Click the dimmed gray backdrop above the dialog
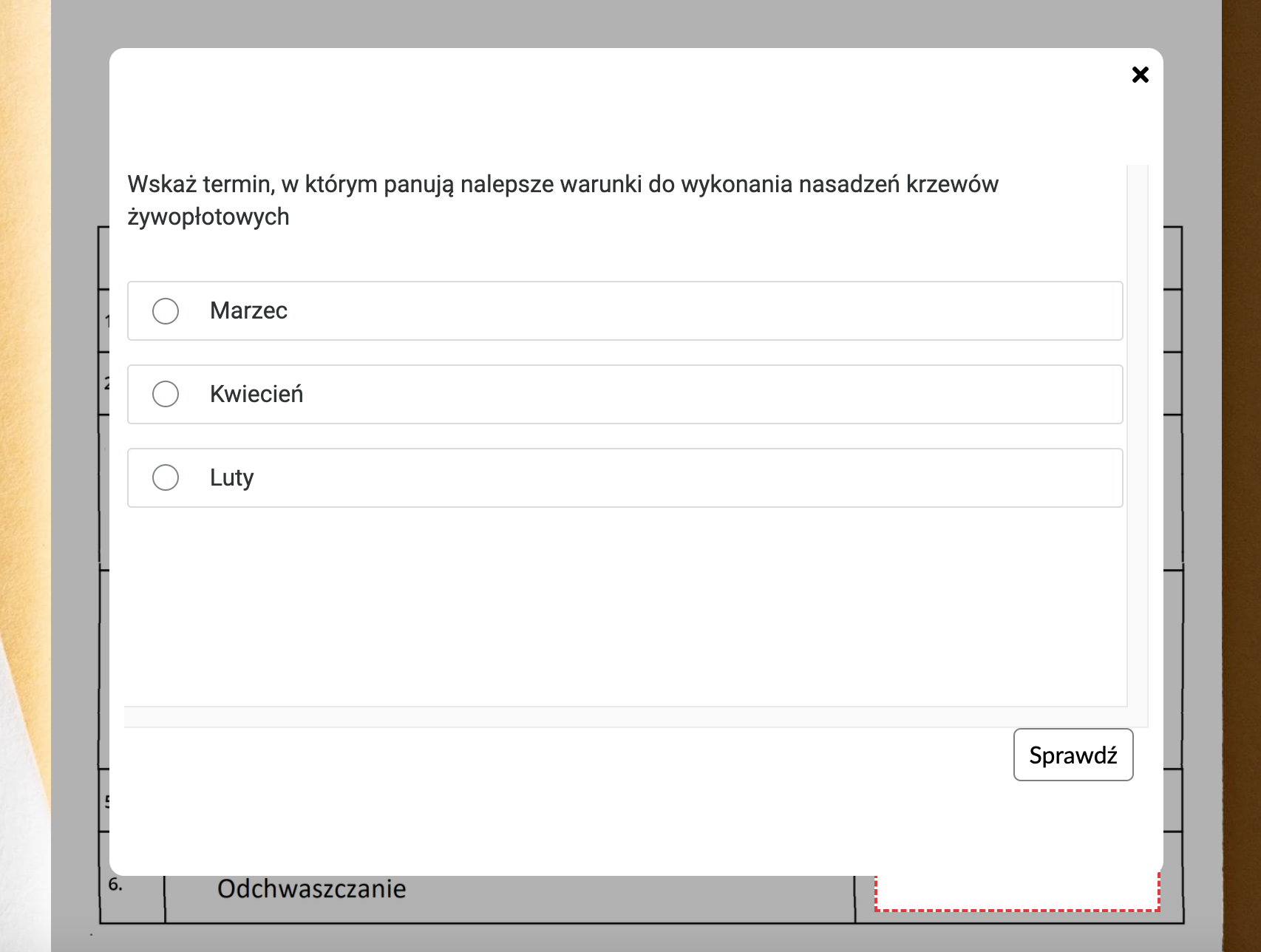This screenshot has height=952, width=1261. 628,22
